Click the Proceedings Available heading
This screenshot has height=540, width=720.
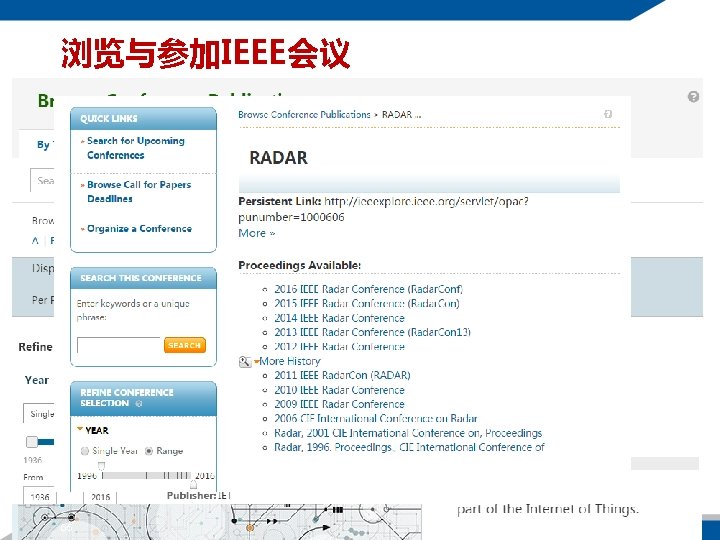(299, 265)
